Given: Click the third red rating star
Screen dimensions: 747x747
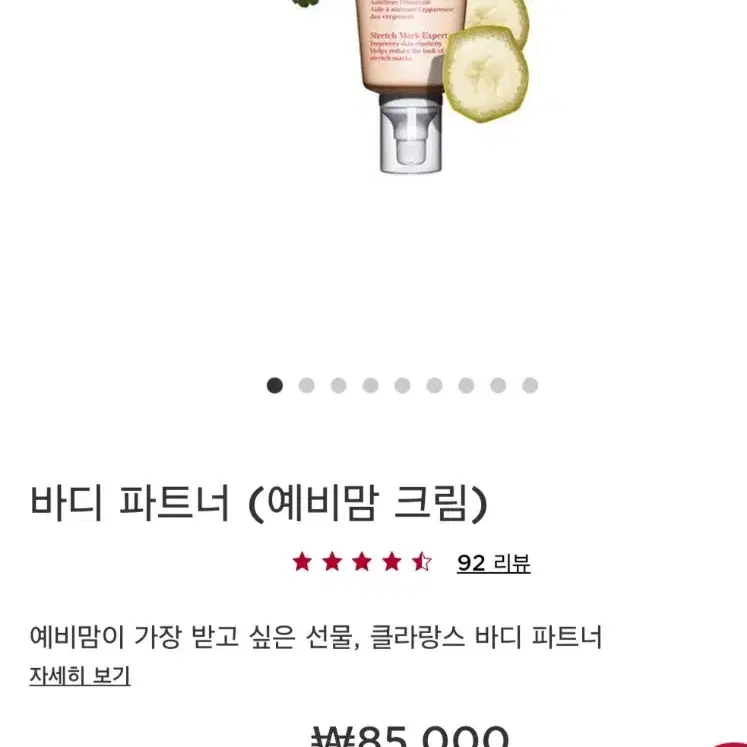Looking at the screenshot, I should pos(362,562).
